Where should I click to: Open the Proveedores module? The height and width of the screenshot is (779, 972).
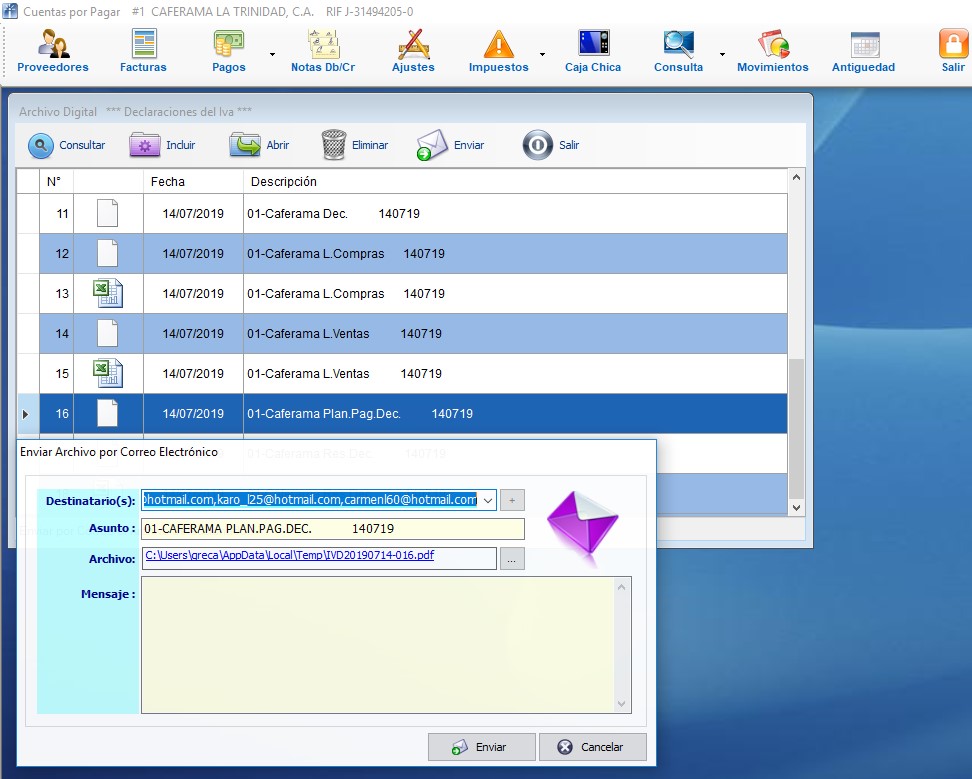tap(53, 51)
